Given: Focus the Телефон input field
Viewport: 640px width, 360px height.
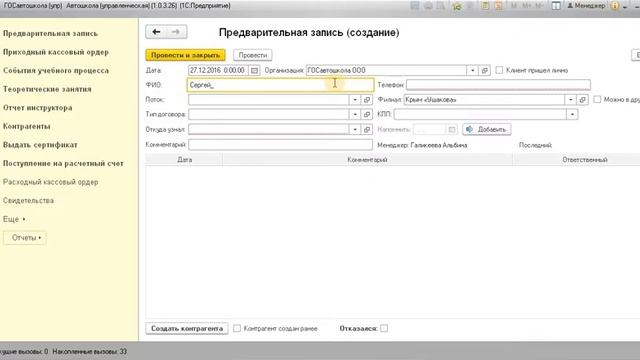Looking at the screenshot, I should click(498, 85).
